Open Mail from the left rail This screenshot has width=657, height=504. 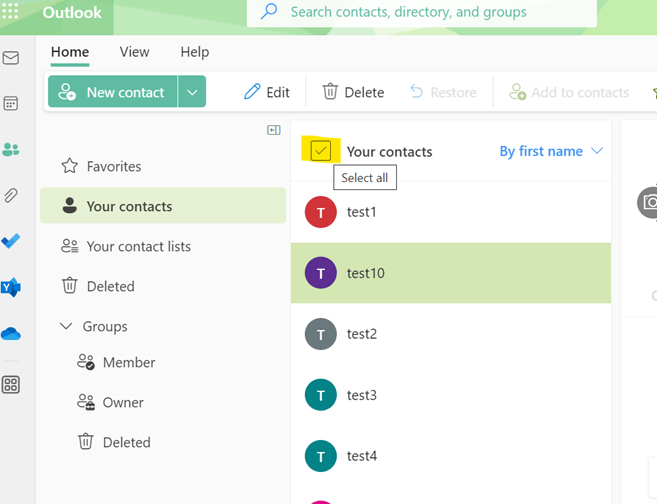tap(10, 58)
